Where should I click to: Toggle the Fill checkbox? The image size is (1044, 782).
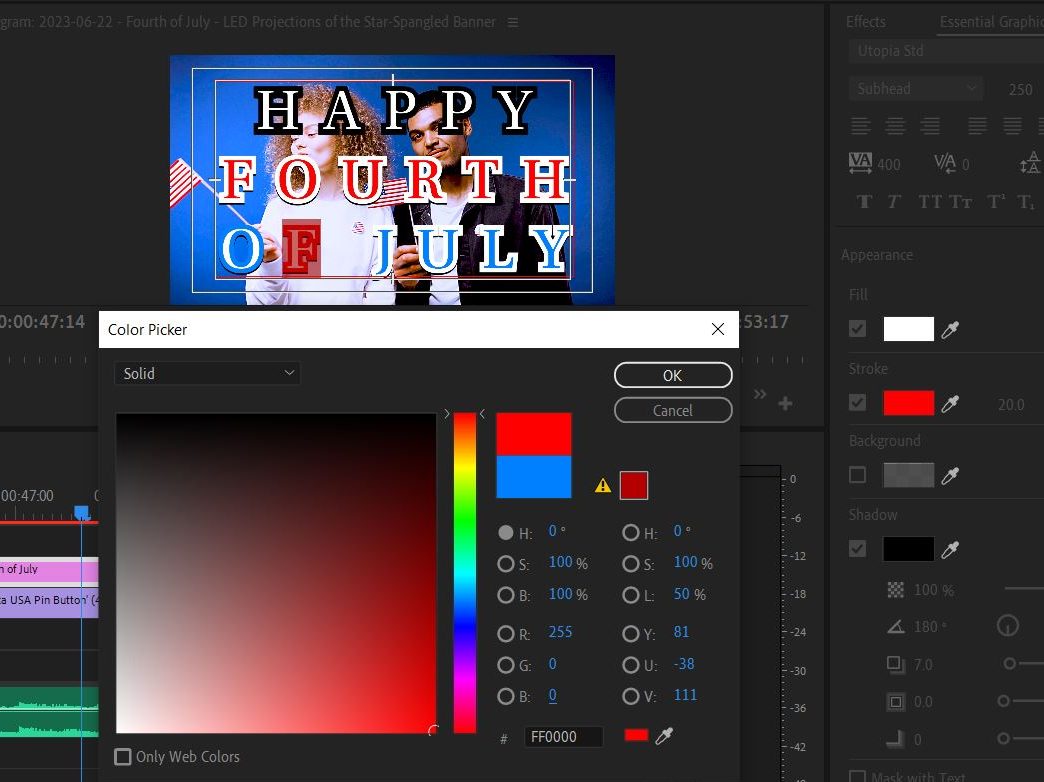point(858,329)
